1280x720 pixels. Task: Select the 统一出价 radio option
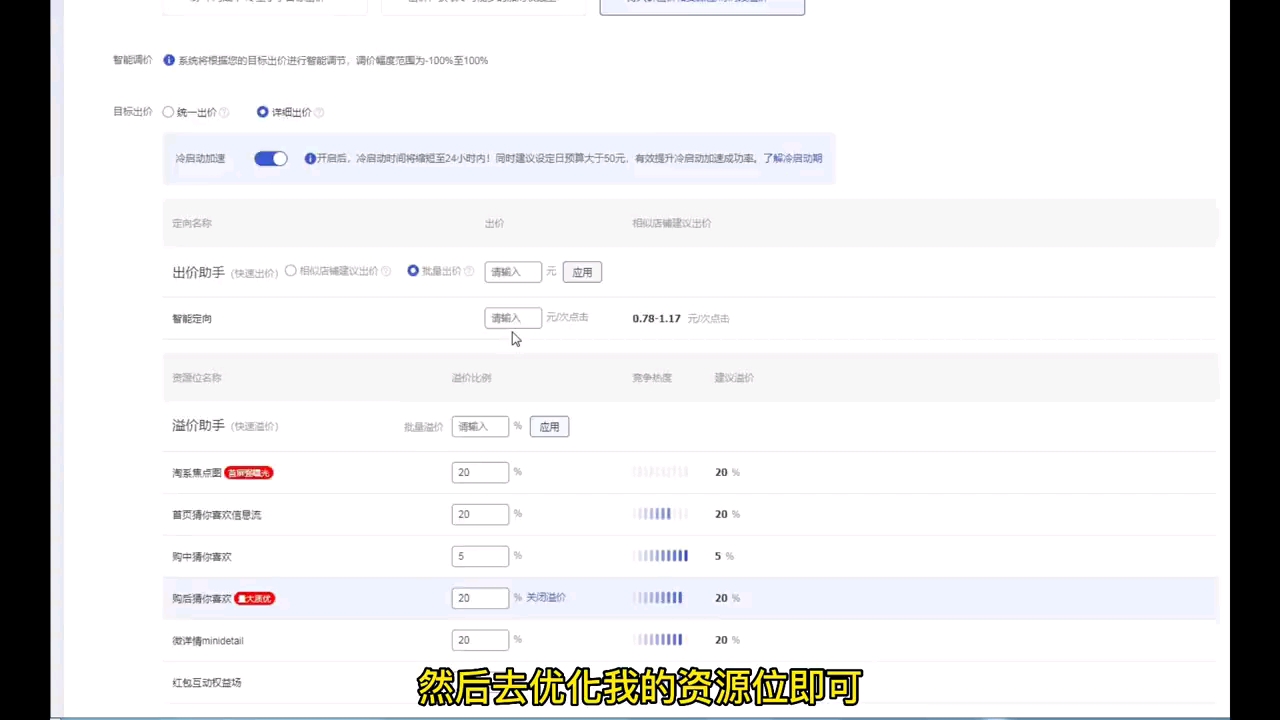(168, 112)
